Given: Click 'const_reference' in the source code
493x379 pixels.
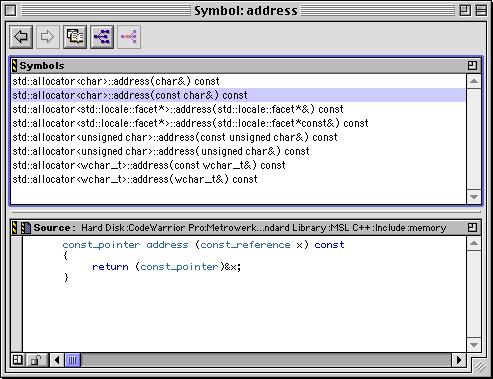Looking at the screenshot, I should tap(245, 245).
